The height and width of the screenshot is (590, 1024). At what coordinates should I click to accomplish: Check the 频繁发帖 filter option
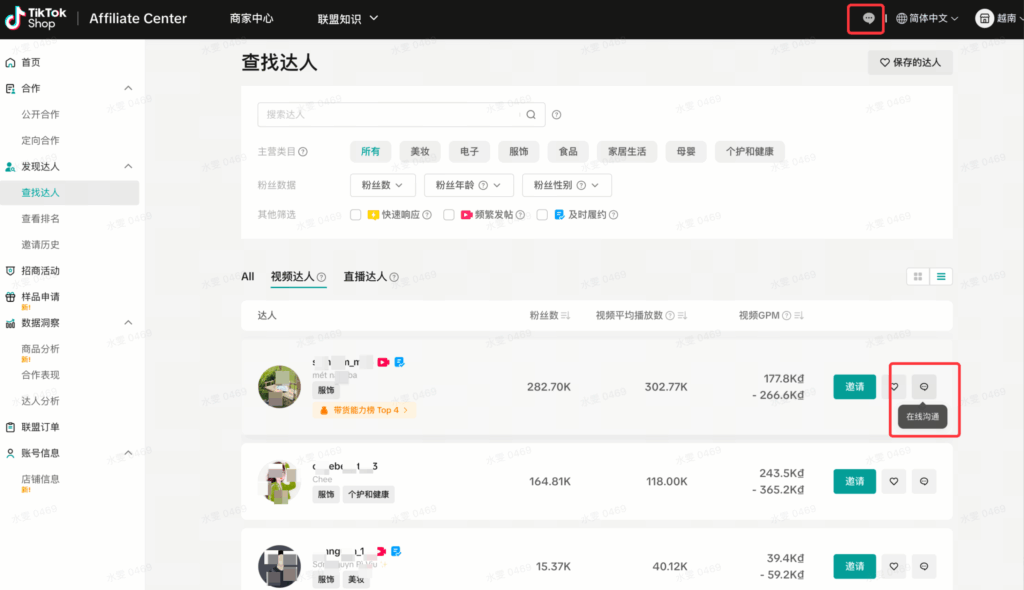pos(448,214)
